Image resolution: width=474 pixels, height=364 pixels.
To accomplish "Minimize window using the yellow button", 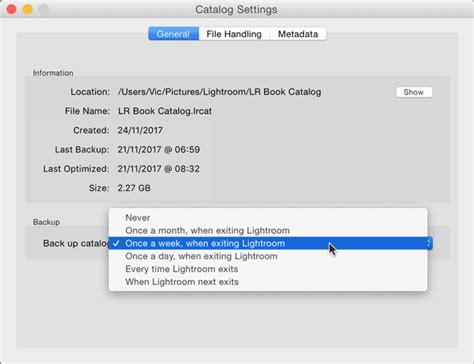I will point(28,9).
